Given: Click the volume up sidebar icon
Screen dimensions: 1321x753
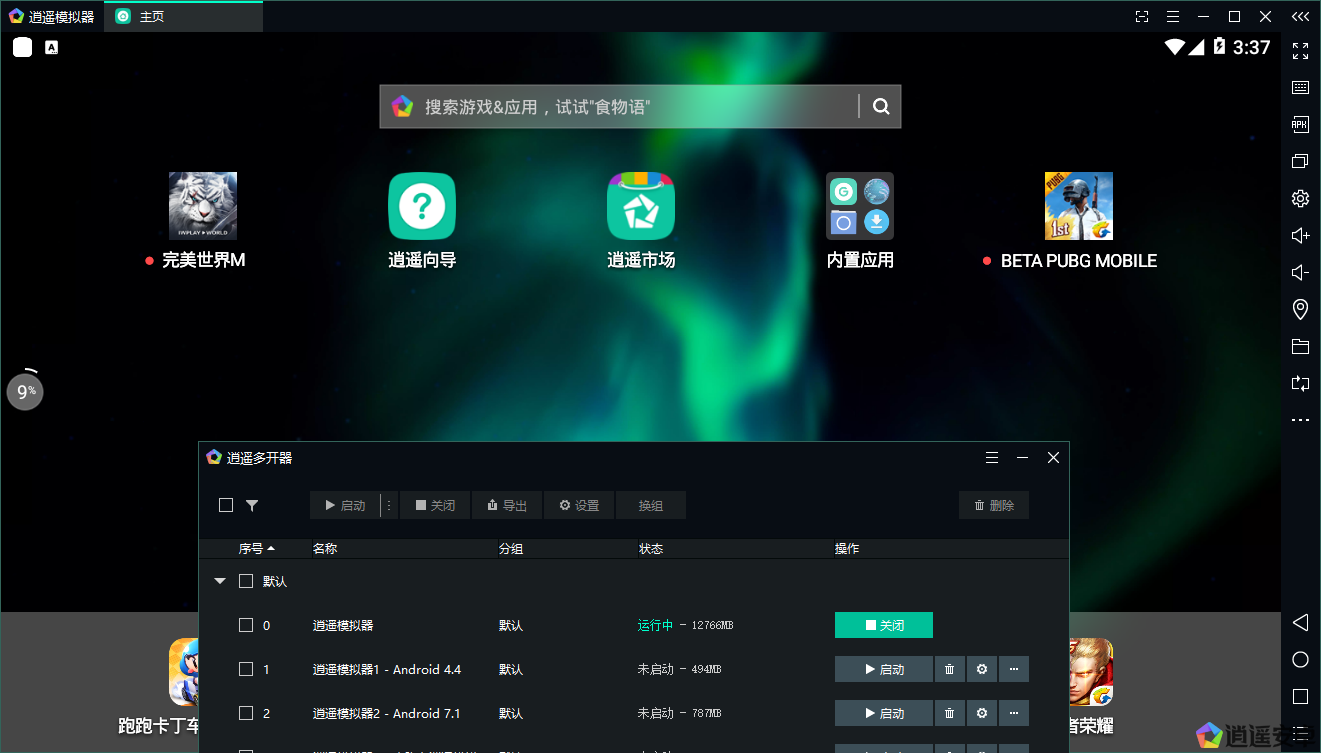Looking at the screenshot, I should tap(1300, 236).
